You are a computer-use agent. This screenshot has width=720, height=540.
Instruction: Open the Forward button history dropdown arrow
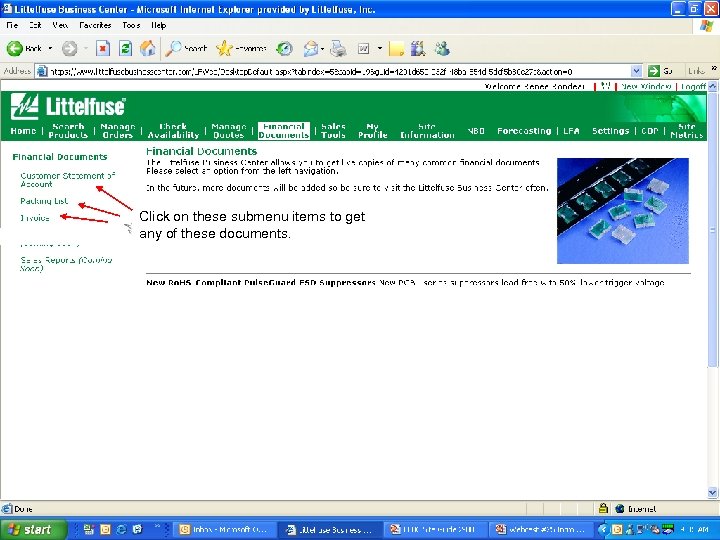(85, 48)
